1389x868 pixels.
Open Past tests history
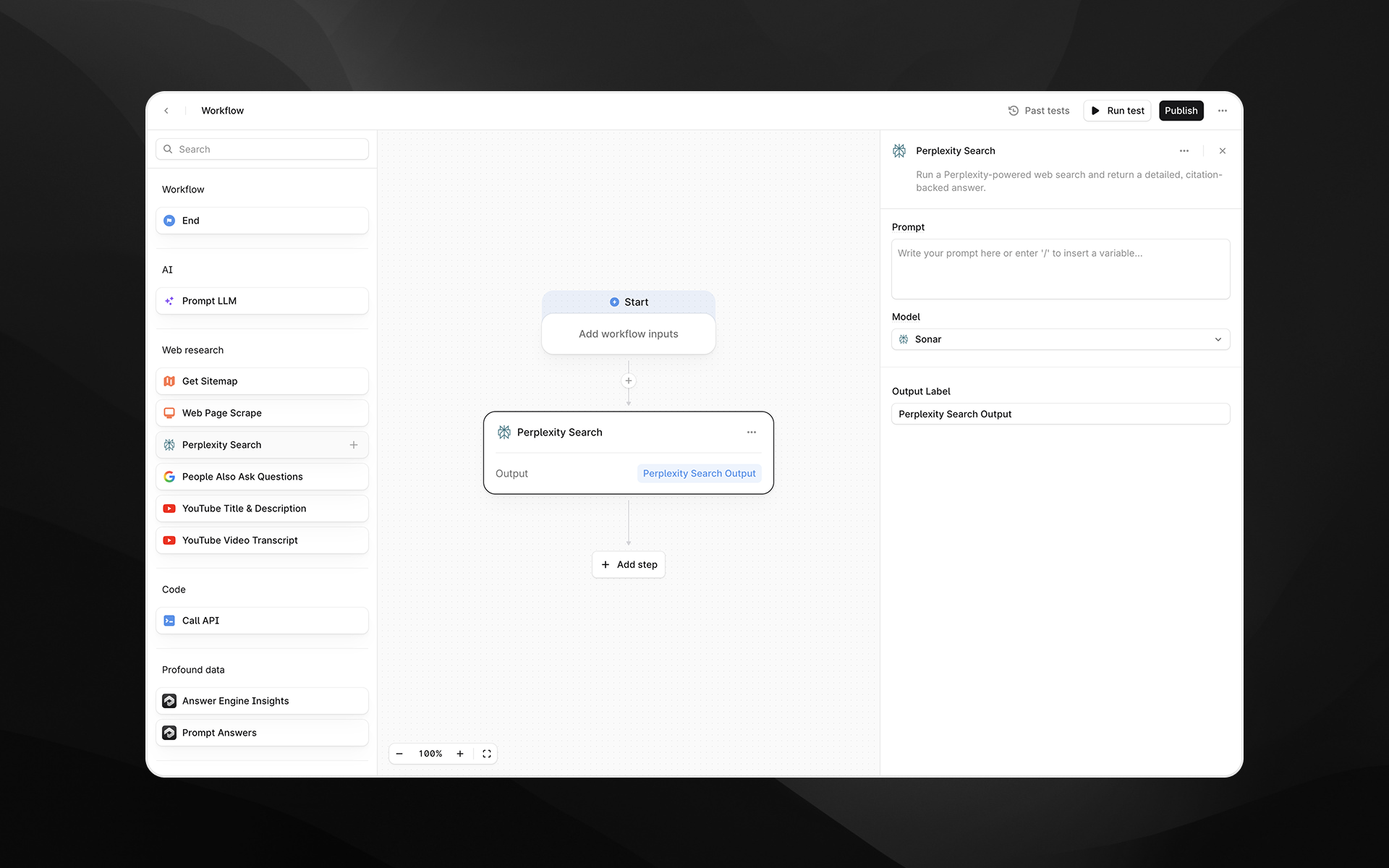[1039, 111]
